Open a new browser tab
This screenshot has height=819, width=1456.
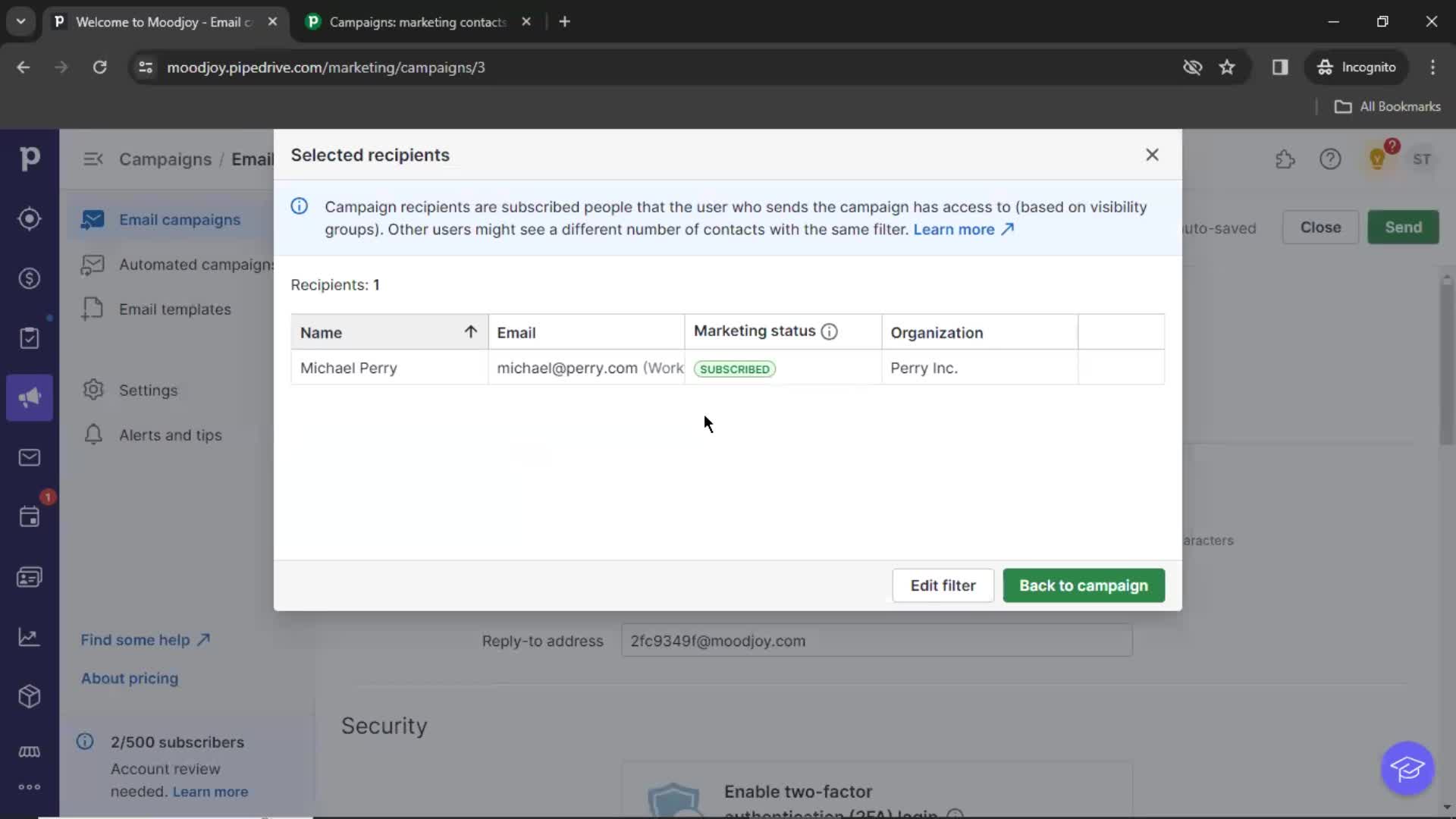564,22
